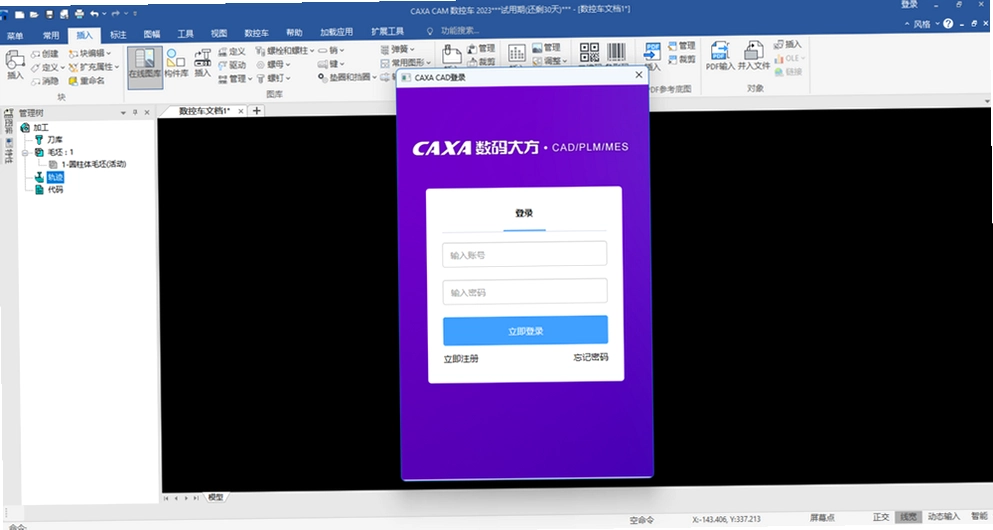Click the 立即注册 register link
993x530 pixels.
[x=461, y=358]
